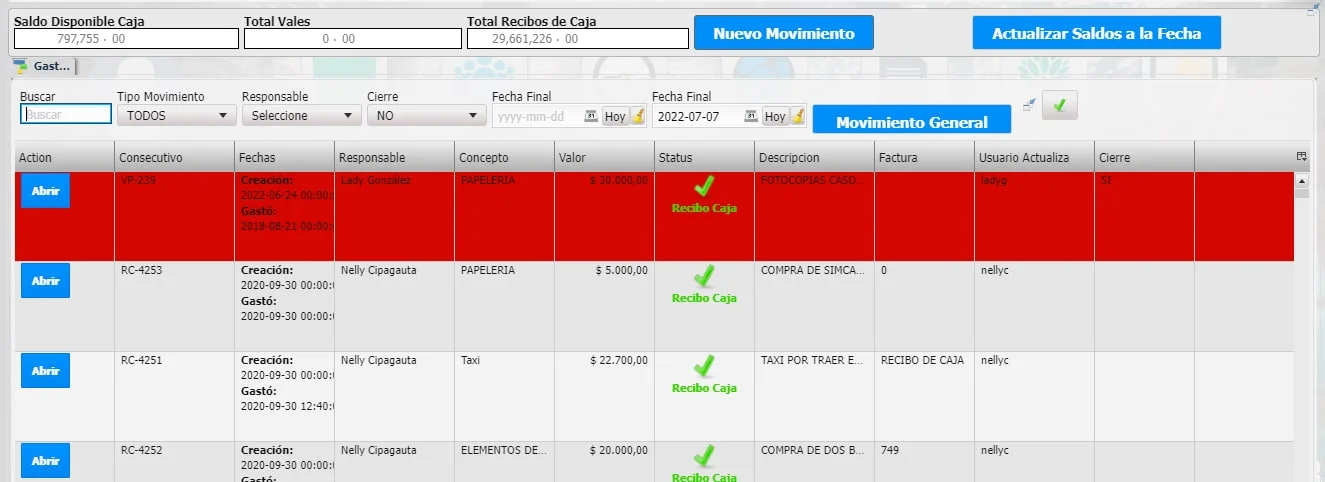Open the calendar picker in the empty date field
Image resolution: width=1325 pixels, height=482 pixels.
(590, 116)
